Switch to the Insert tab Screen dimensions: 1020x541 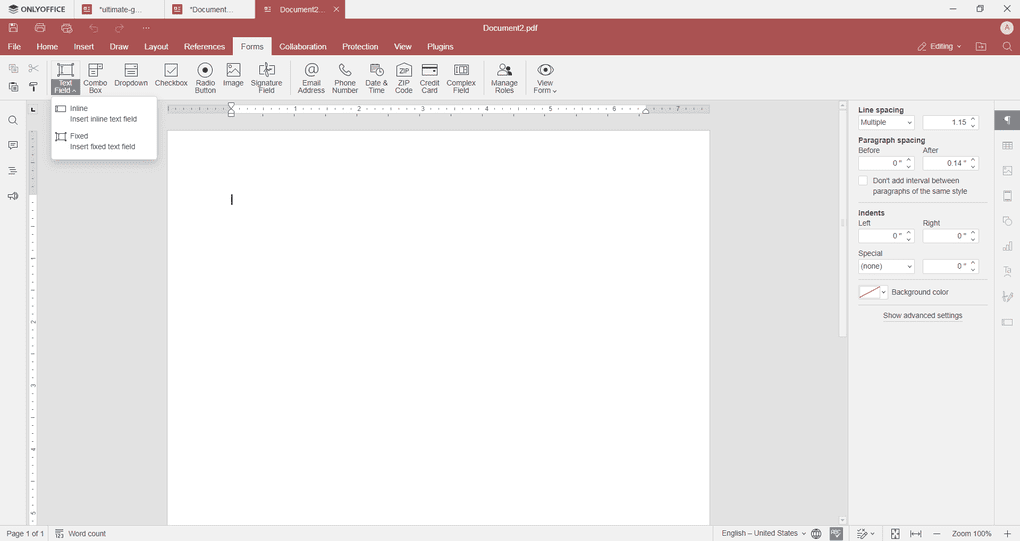[x=84, y=47]
